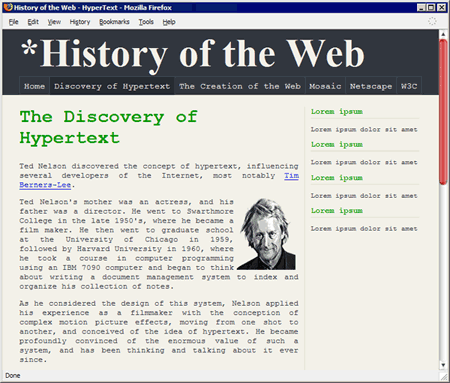The width and height of the screenshot is (450, 383).
Task: Click the red vertical scrollbar thumb
Action: (443, 112)
